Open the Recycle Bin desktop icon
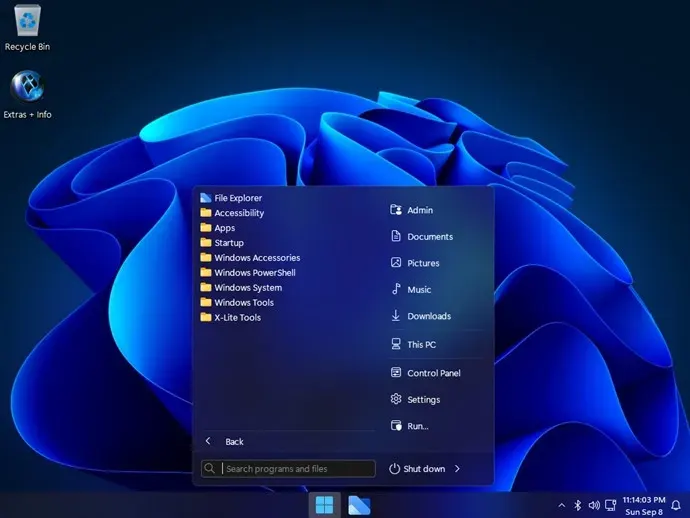The image size is (690, 518). coord(27,27)
